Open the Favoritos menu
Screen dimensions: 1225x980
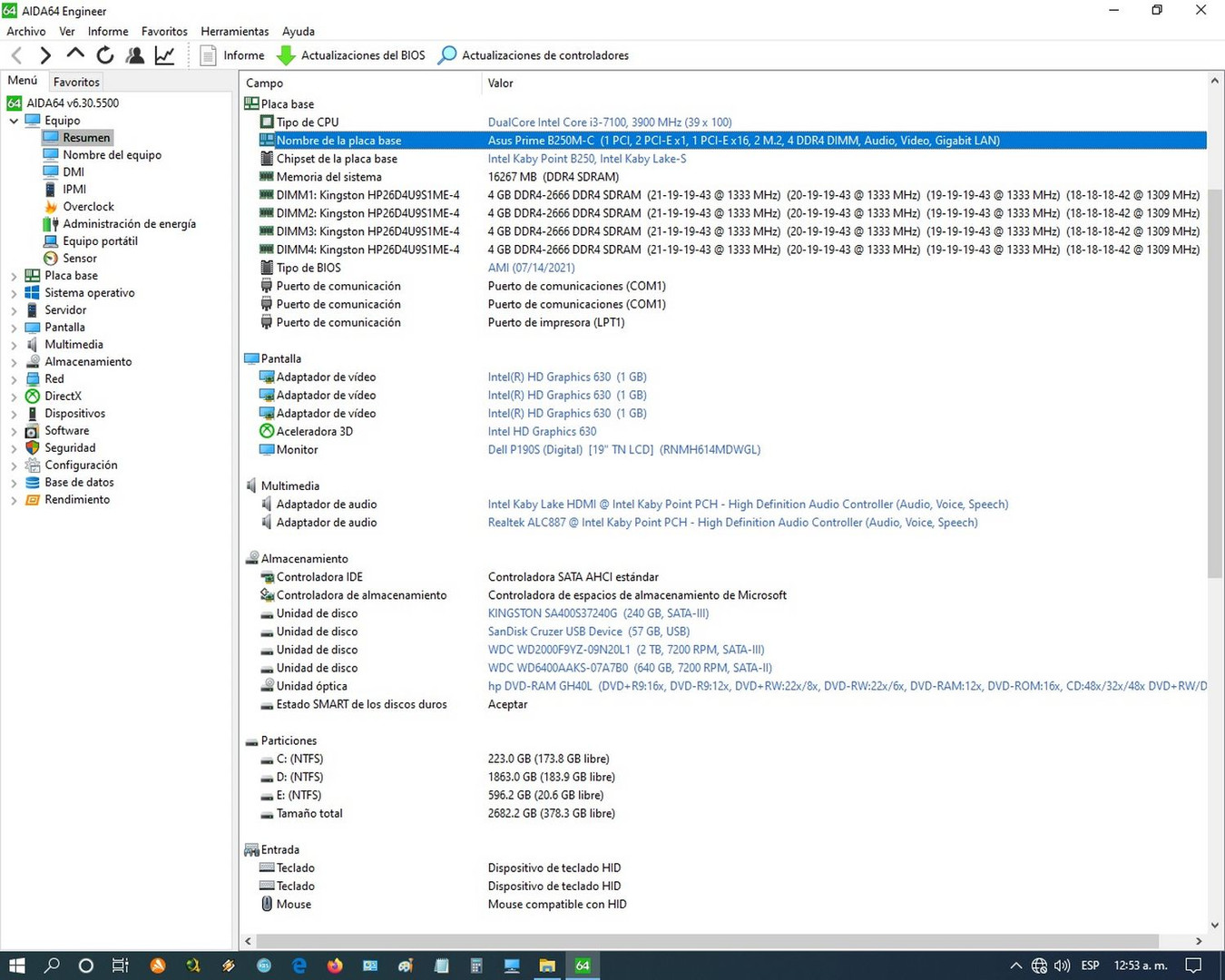[x=164, y=31]
